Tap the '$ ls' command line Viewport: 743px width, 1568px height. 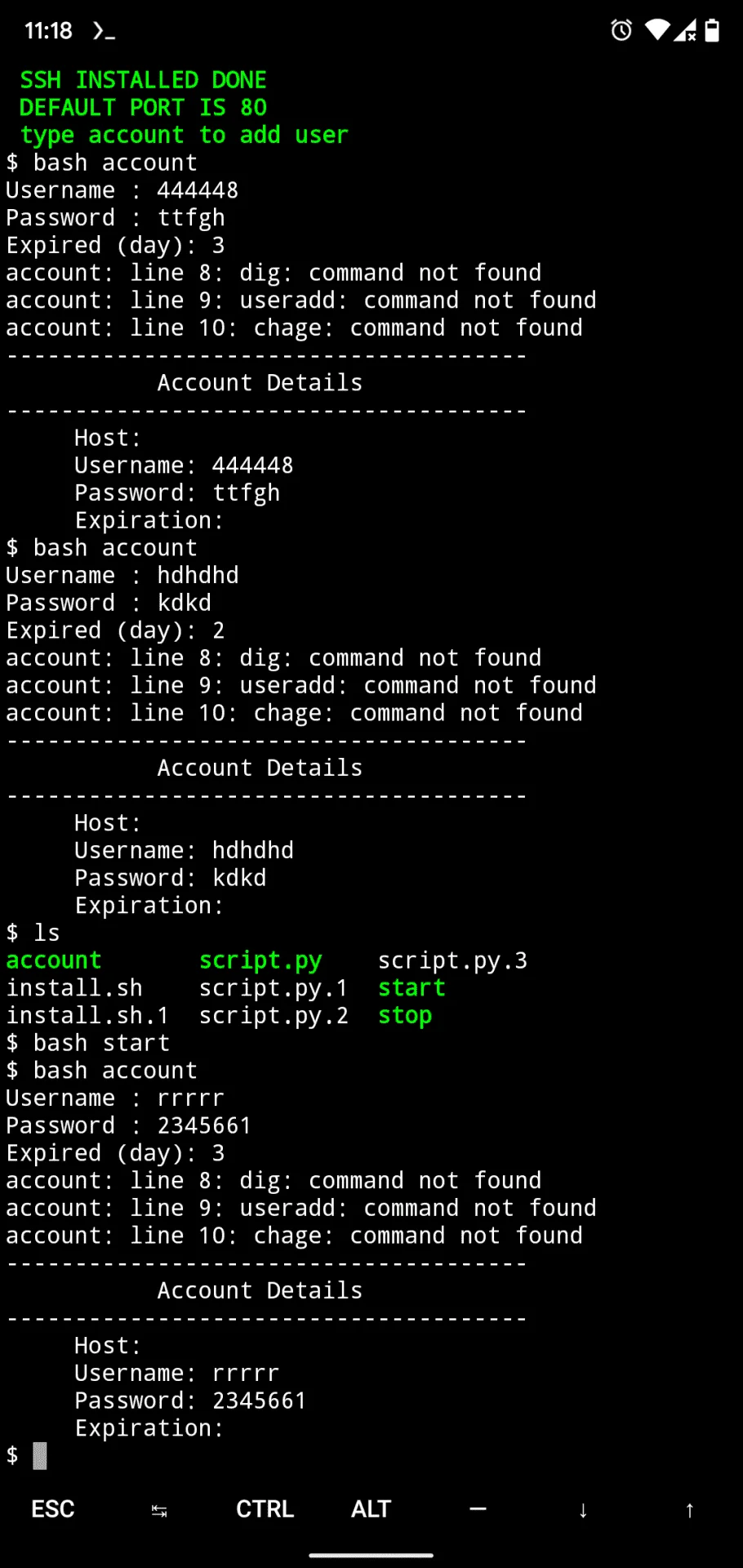33,933
